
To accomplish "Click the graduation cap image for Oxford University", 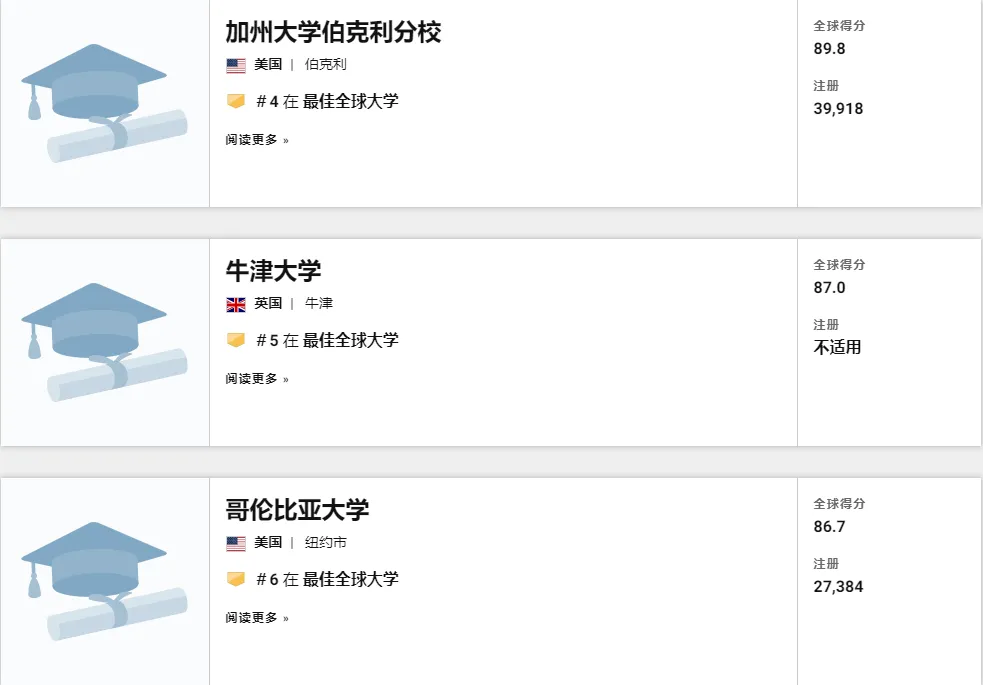I will tap(105, 342).
